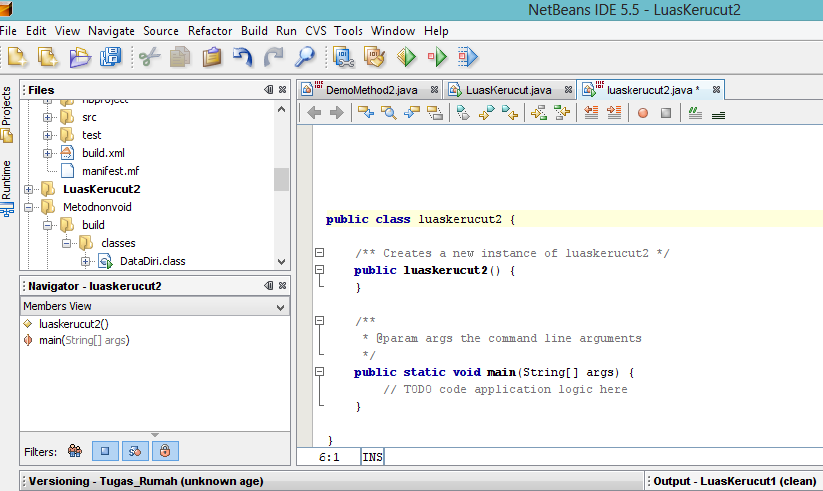This screenshot has width=823, height=491.
Task: Click the Shift Line Left icon
Action: point(591,112)
